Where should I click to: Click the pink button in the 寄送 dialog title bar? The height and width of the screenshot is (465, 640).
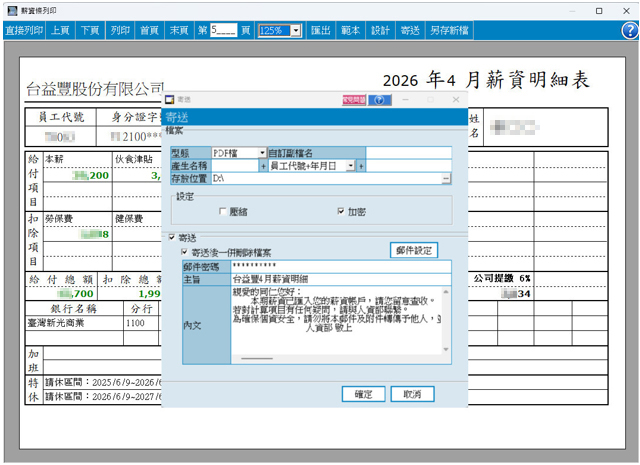(354, 100)
